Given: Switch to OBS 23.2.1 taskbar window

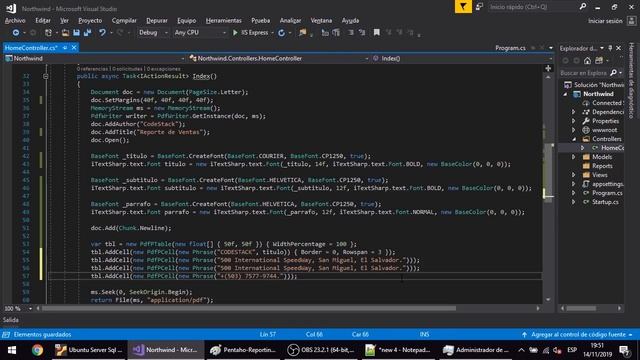Looking at the screenshot, I should (320, 350).
